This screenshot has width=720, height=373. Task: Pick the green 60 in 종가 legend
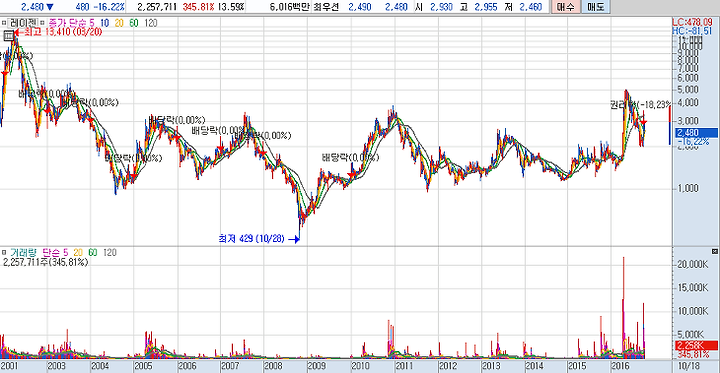point(134,23)
